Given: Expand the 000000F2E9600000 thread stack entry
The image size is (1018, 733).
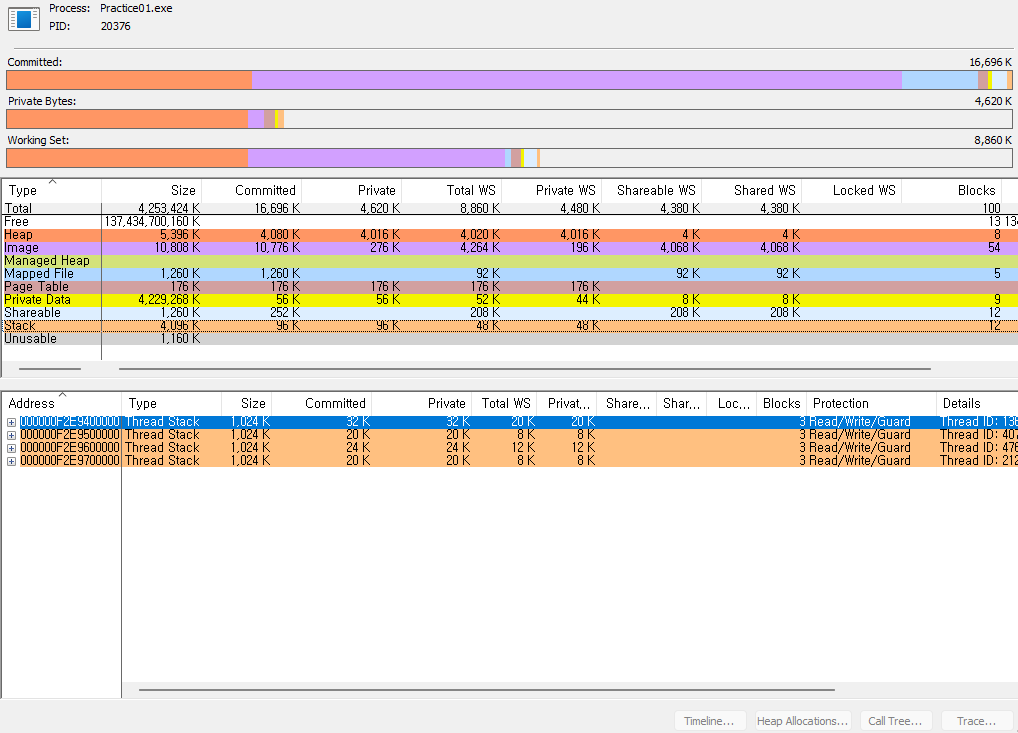Looking at the screenshot, I should point(11,448).
